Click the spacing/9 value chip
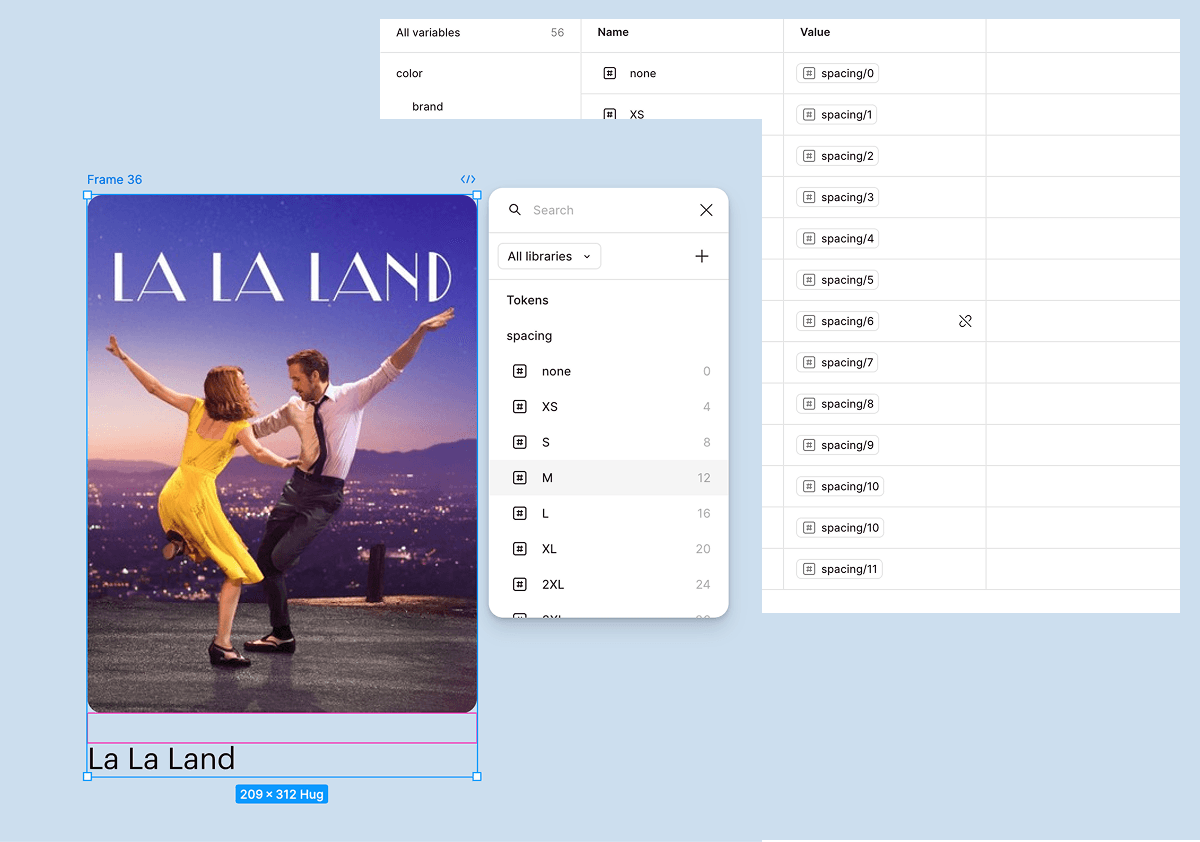This screenshot has width=1200, height=842. click(x=837, y=445)
